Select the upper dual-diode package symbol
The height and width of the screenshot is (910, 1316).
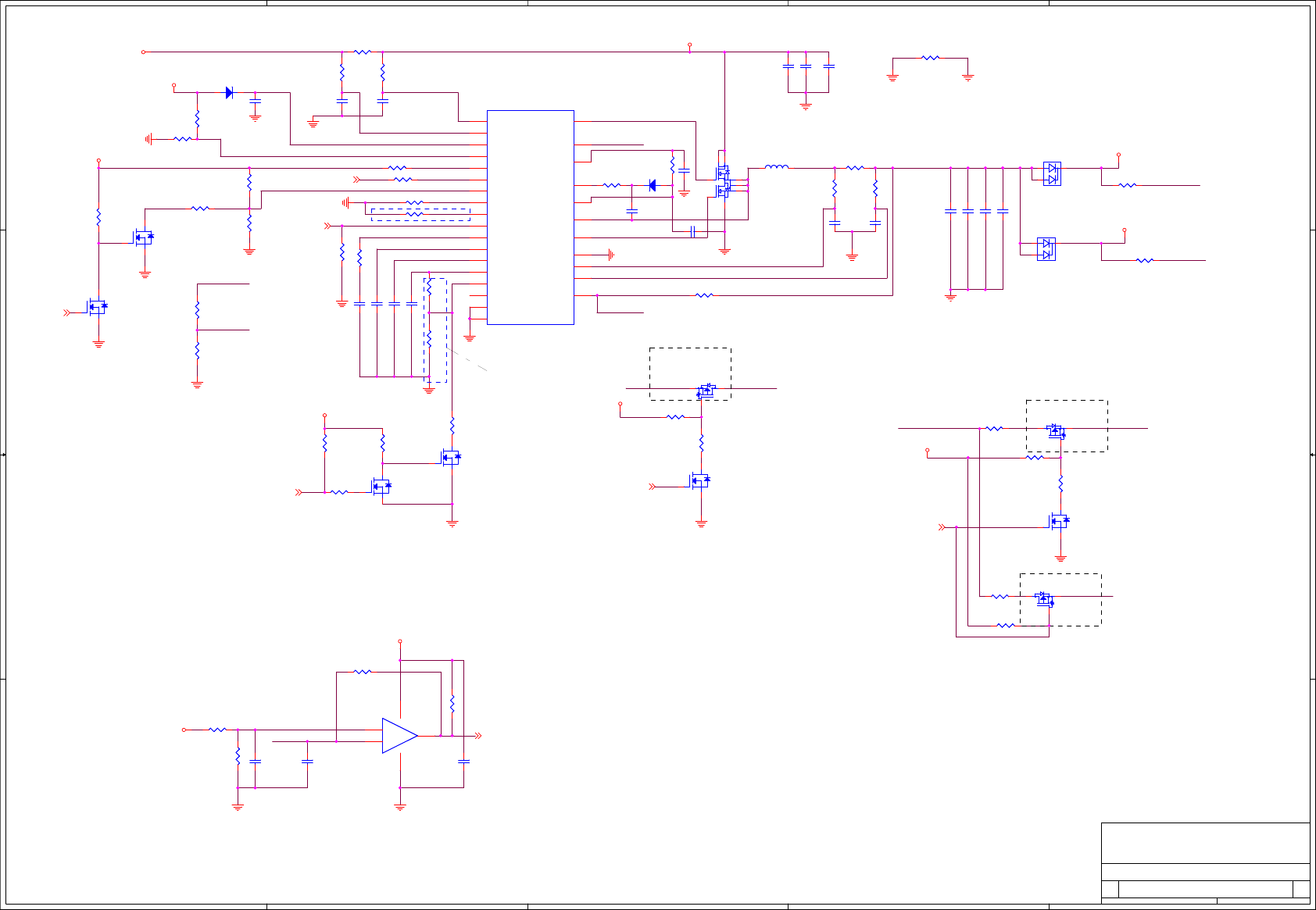tap(1052, 173)
